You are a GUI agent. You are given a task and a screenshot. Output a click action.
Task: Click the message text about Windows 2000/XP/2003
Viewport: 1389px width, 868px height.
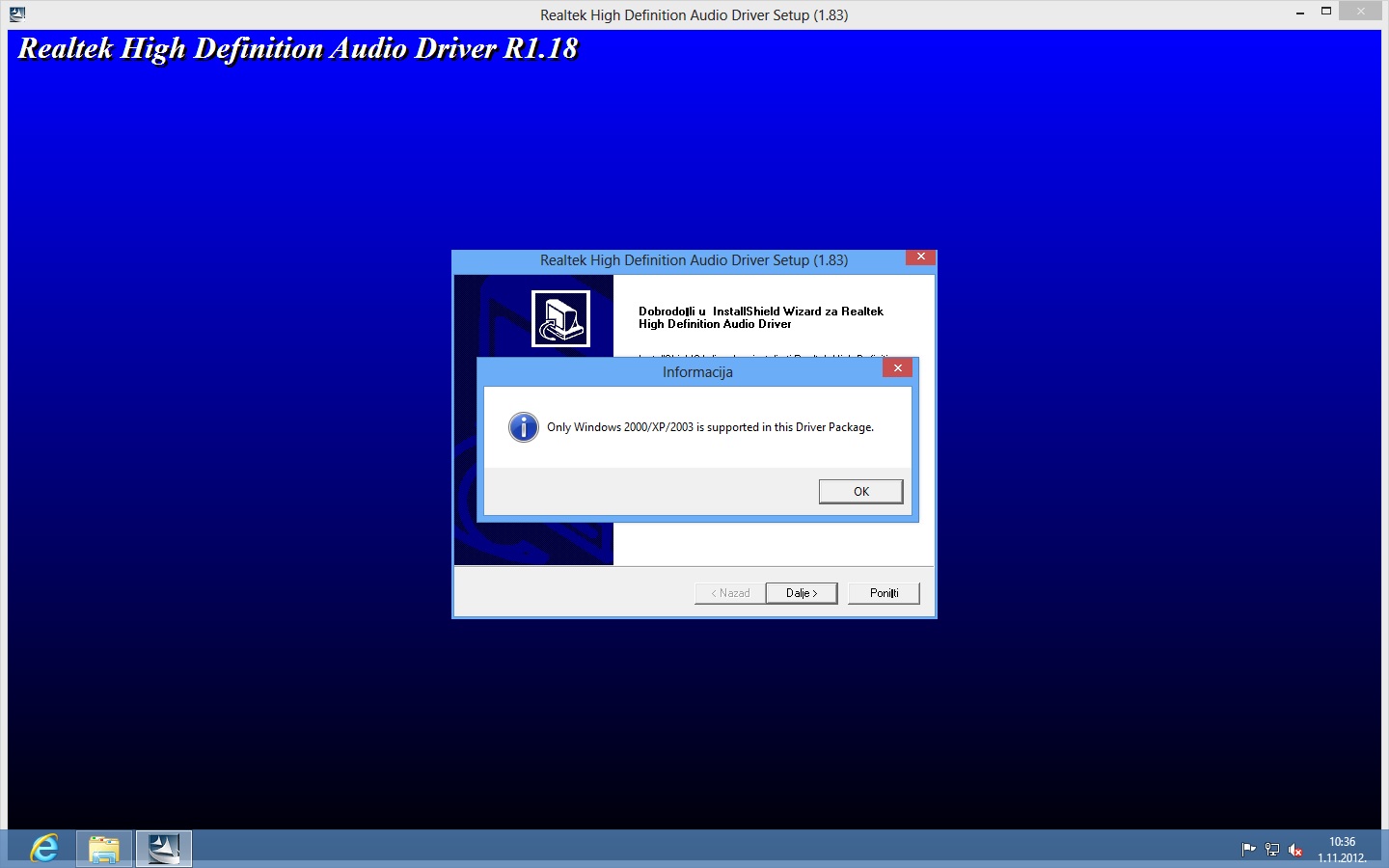coord(710,427)
